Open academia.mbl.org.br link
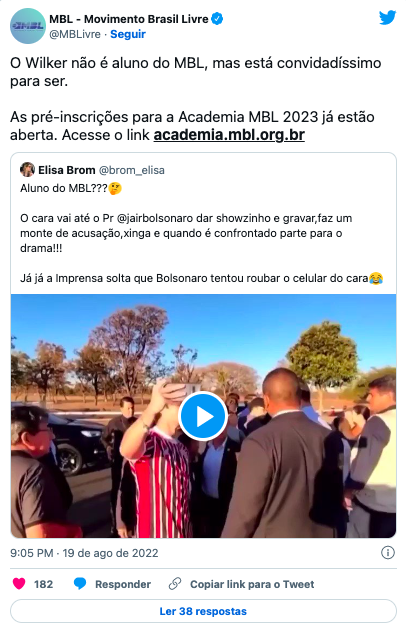The height and width of the screenshot is (628, 406). [229, 135]
